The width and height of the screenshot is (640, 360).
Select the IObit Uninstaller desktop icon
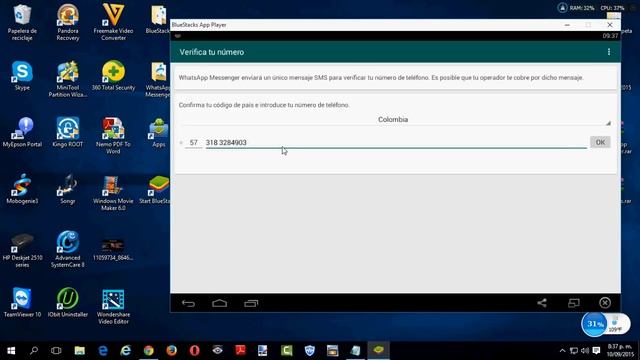coord(68,302)
